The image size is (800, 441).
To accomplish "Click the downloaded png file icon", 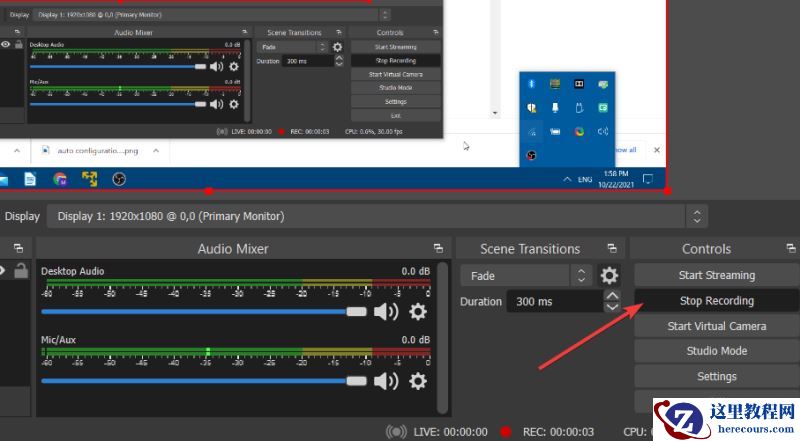I will tap(45, 150).
